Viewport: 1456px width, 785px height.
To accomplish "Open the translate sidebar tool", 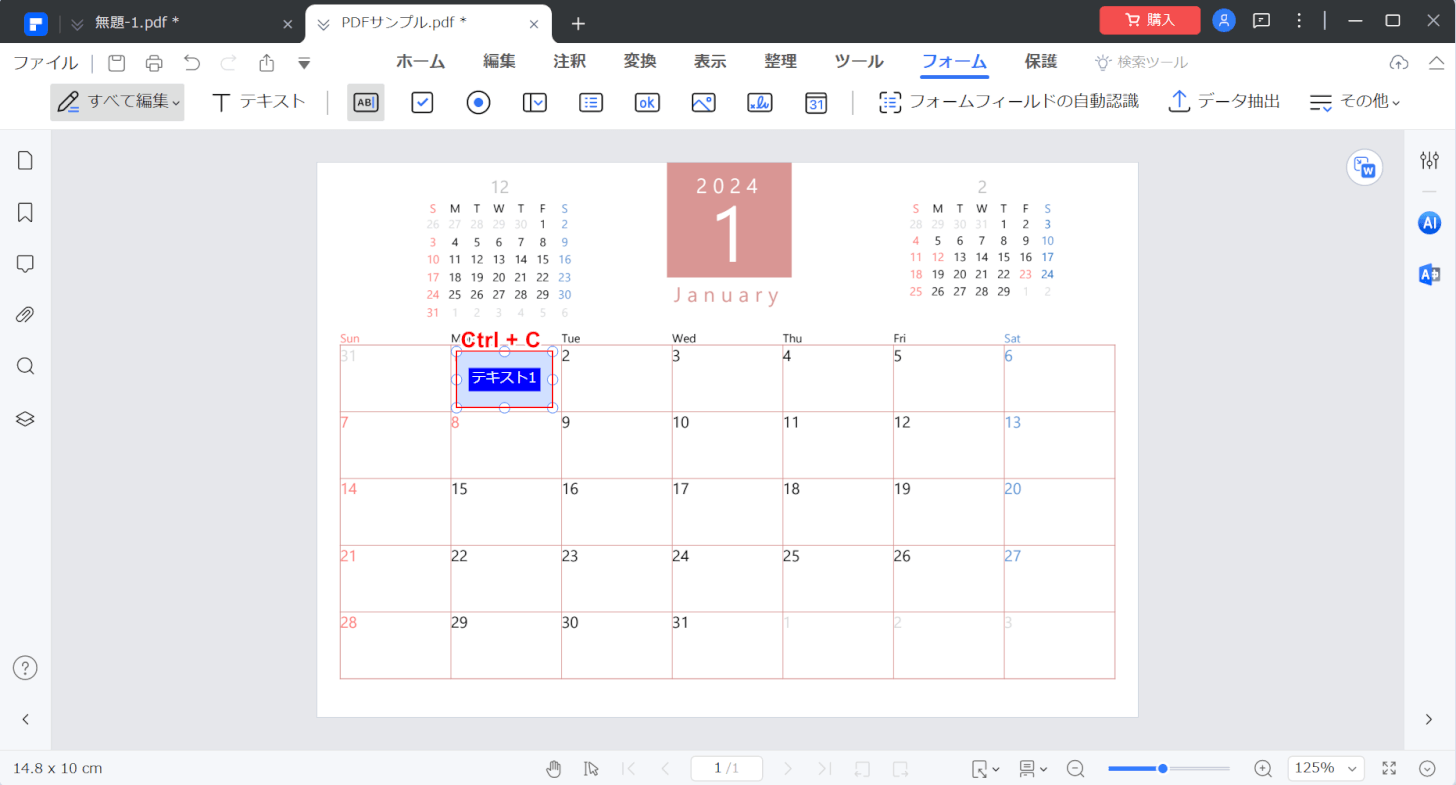I will (x=1430, y=275).
